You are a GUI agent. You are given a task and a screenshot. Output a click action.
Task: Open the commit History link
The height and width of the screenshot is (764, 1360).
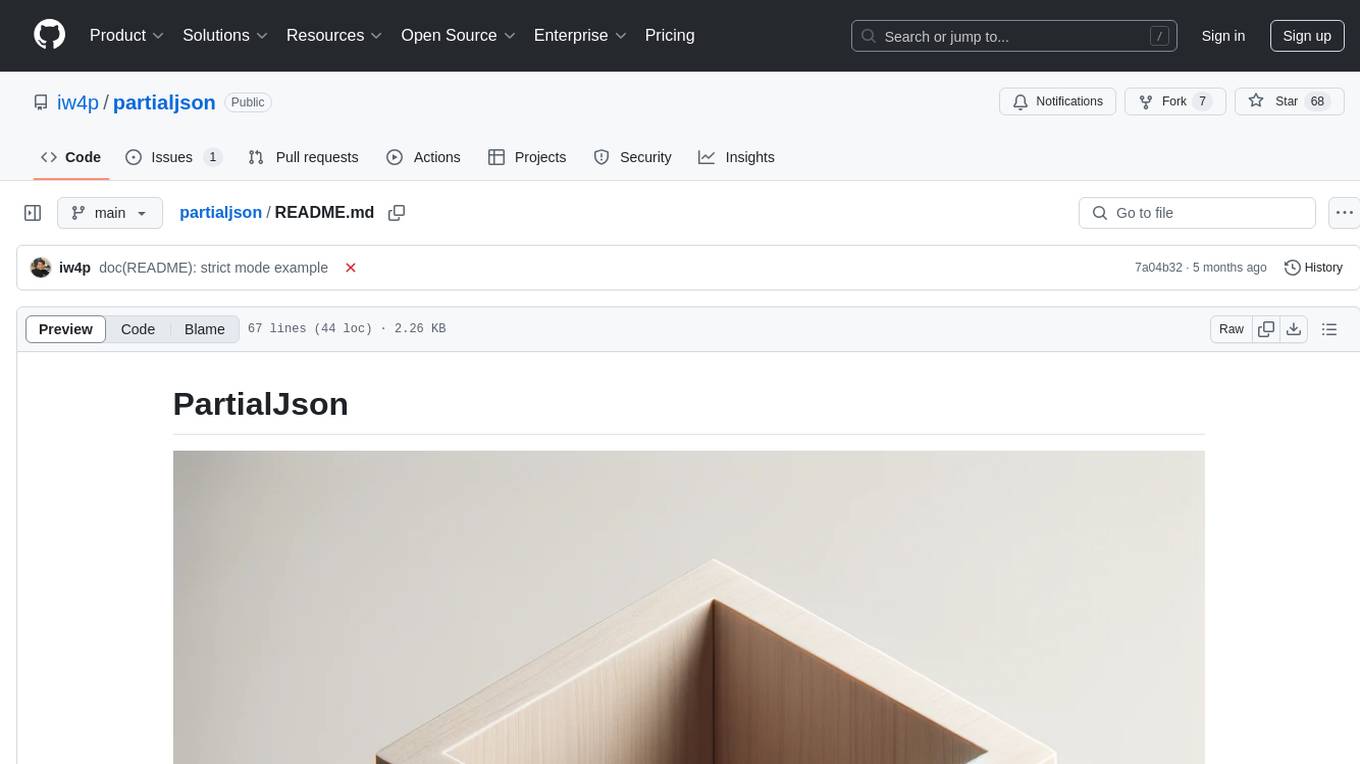click(x=1313, y=268)
